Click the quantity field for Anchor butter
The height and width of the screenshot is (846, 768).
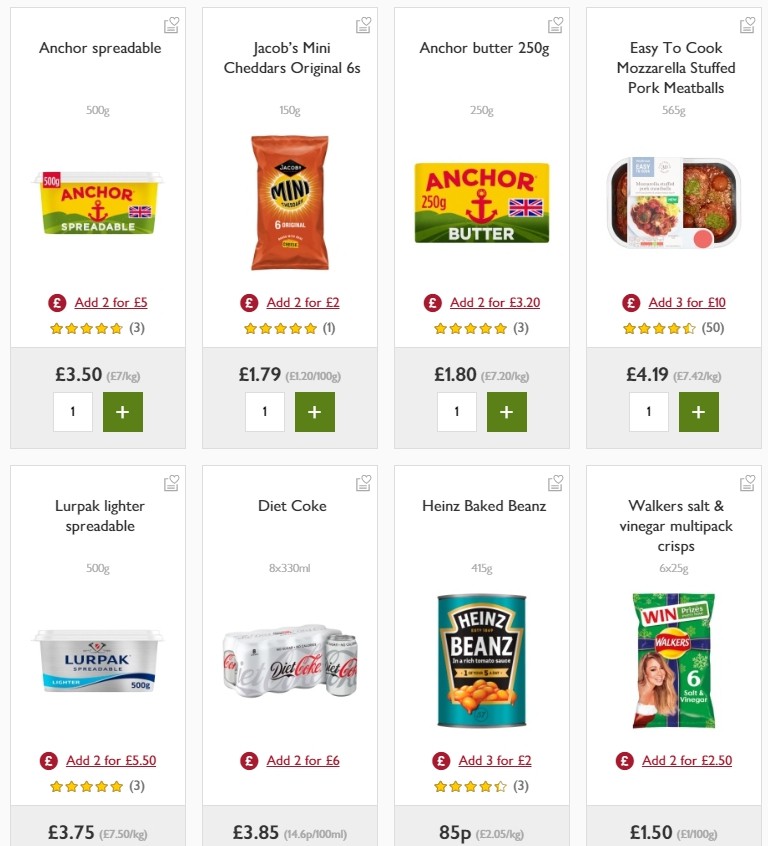point(457,411)
